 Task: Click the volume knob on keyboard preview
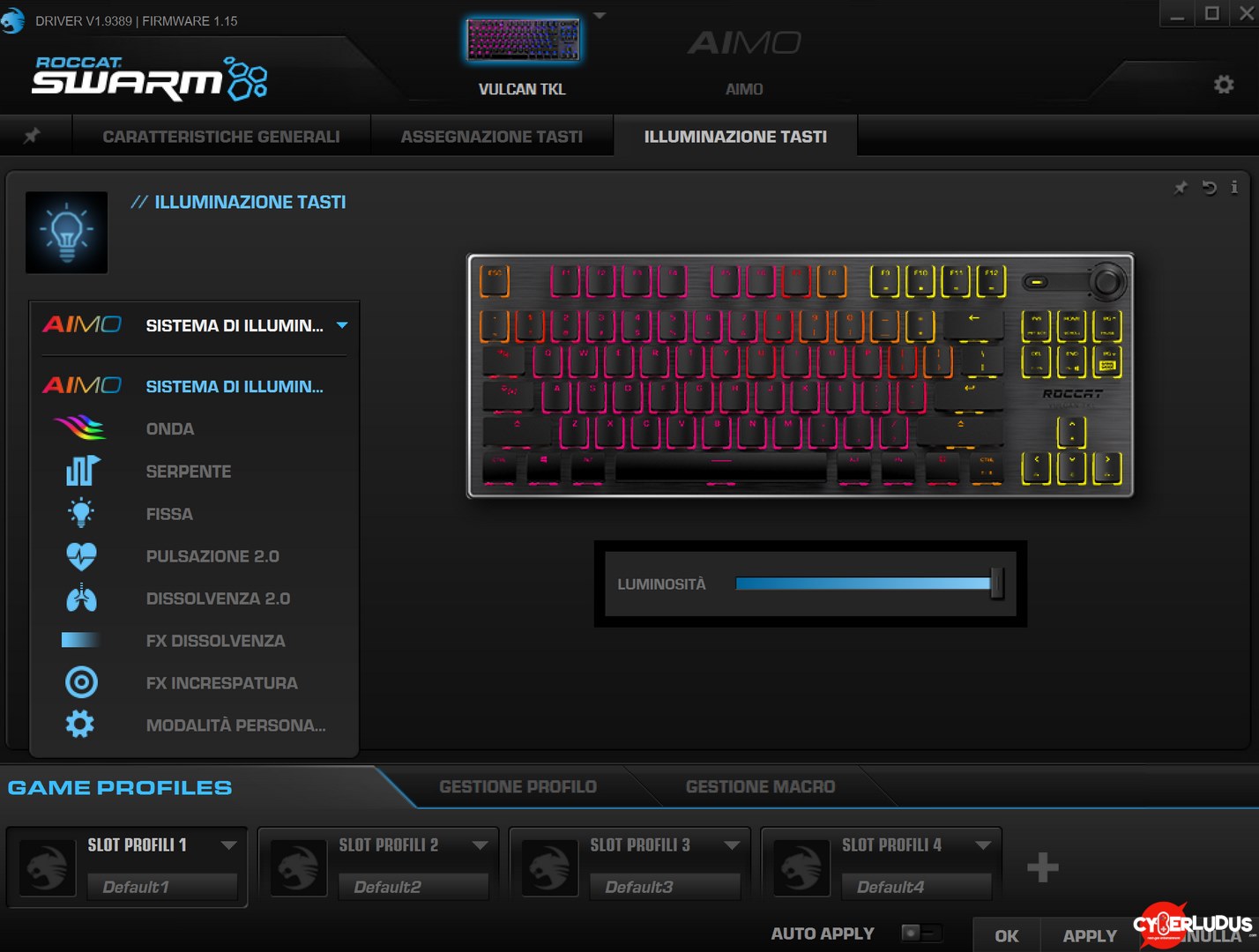coord(1106,282)
